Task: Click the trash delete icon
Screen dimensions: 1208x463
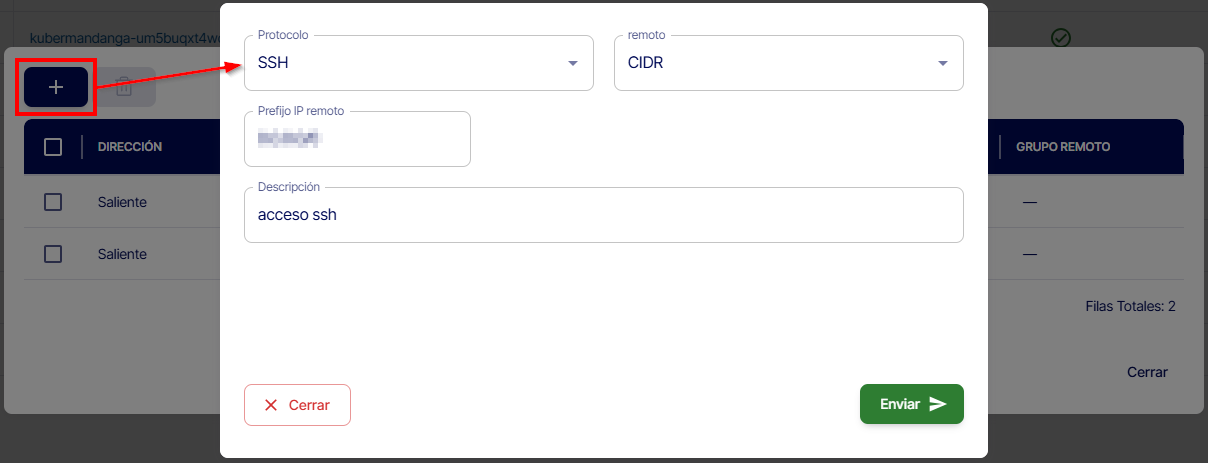Action: tap(124, 87)
